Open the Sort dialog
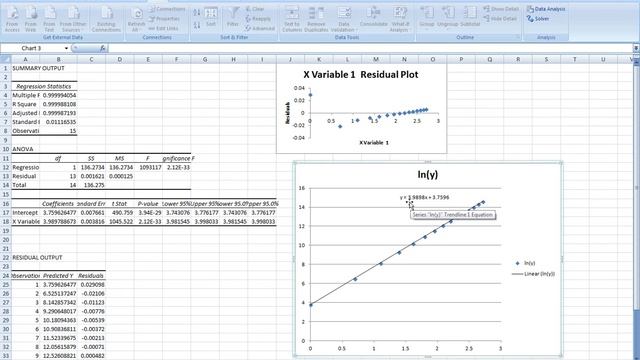 [211, 18]
